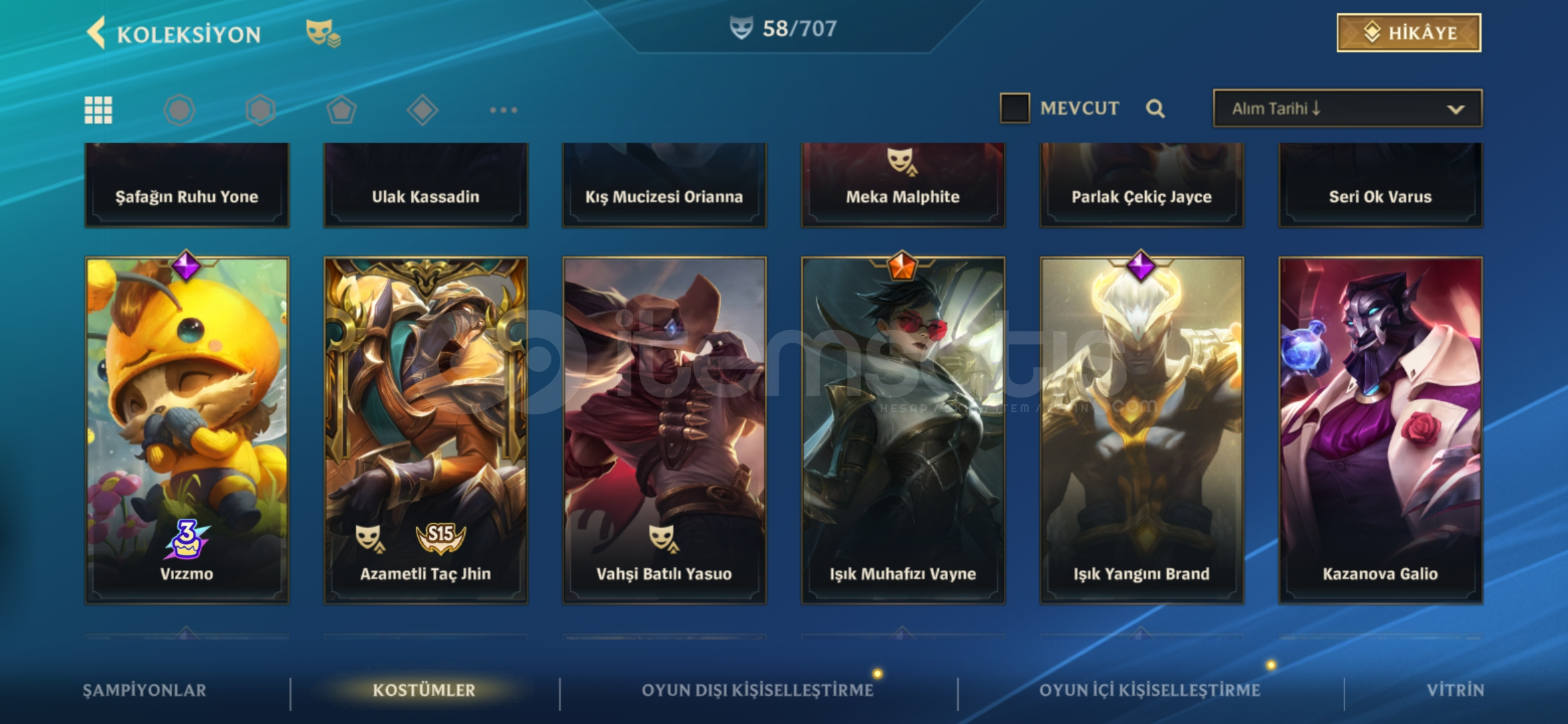Filter by diamond rarity gem icon
Screen dimensions: 1568x724
[422, 110]
